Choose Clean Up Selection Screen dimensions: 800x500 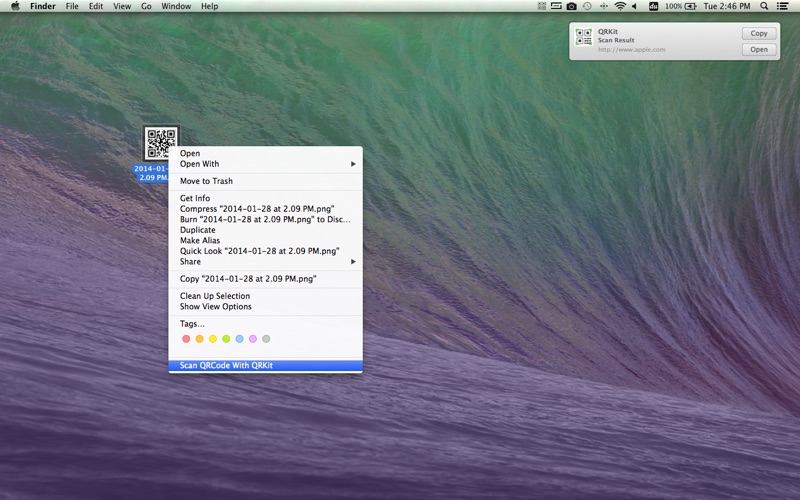(x=265, y=296)
